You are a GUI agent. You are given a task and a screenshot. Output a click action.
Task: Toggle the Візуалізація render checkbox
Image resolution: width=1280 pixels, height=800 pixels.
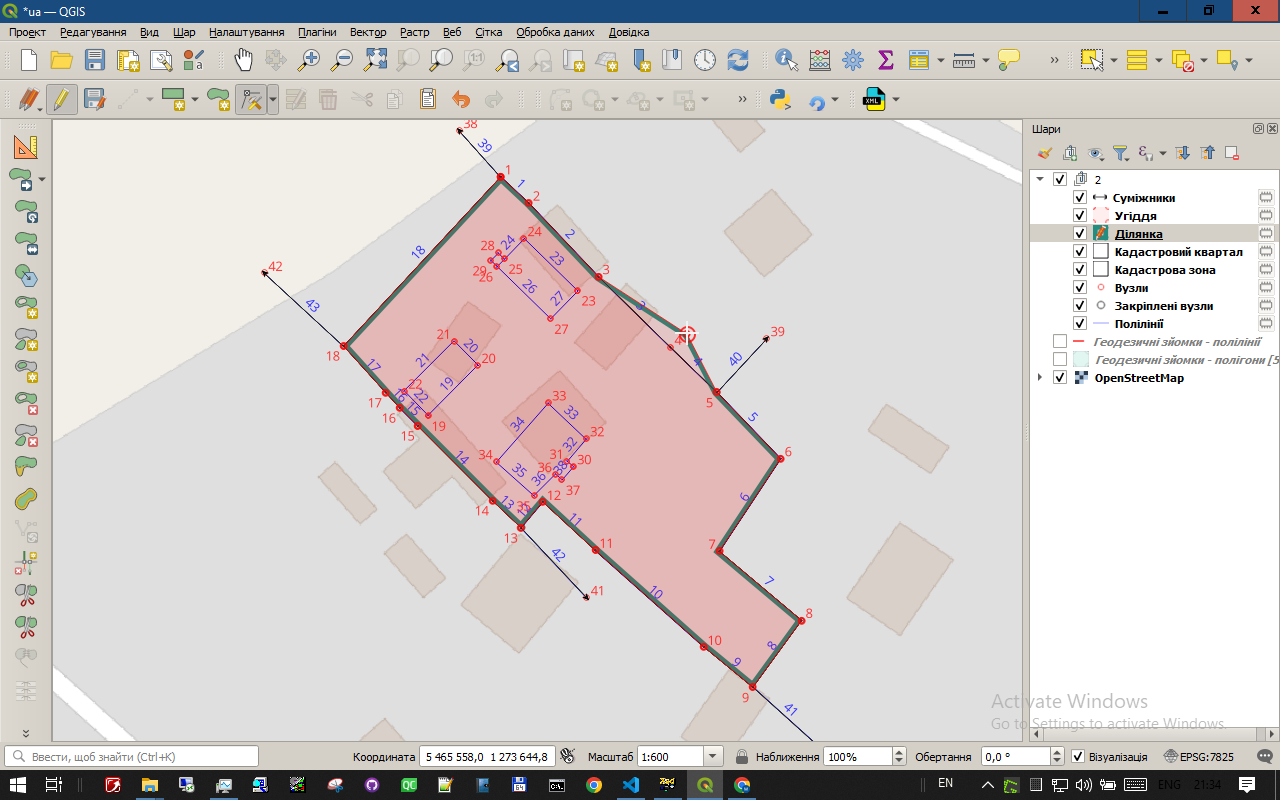[1077, 757]
